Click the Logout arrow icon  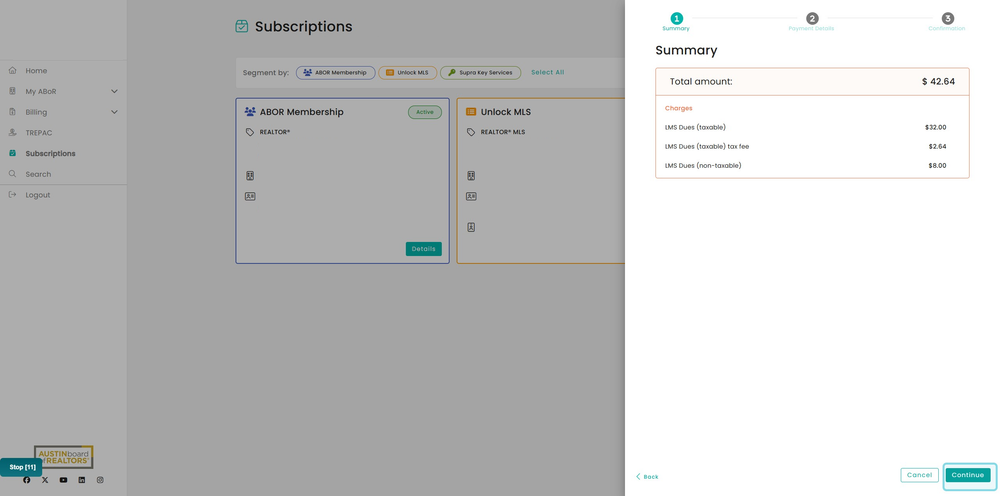click(x=12, y=195)
